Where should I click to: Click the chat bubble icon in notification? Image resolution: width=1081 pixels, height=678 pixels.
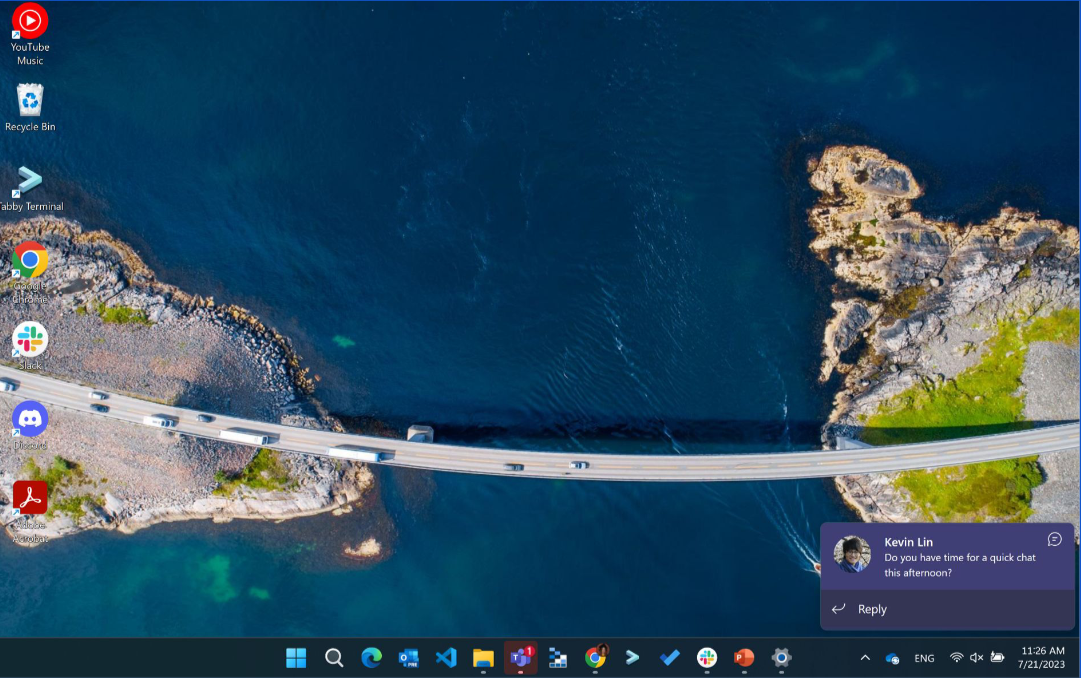tap(1054, 539)
